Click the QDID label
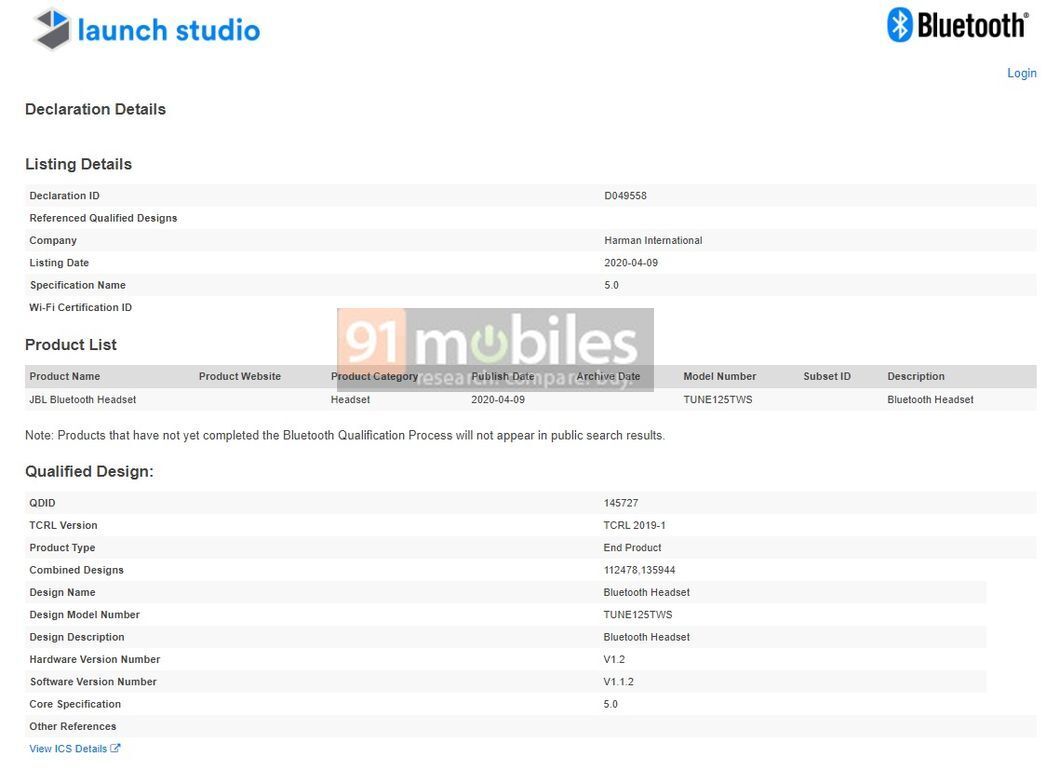1060x770 pixels. [x=42, y=504]
